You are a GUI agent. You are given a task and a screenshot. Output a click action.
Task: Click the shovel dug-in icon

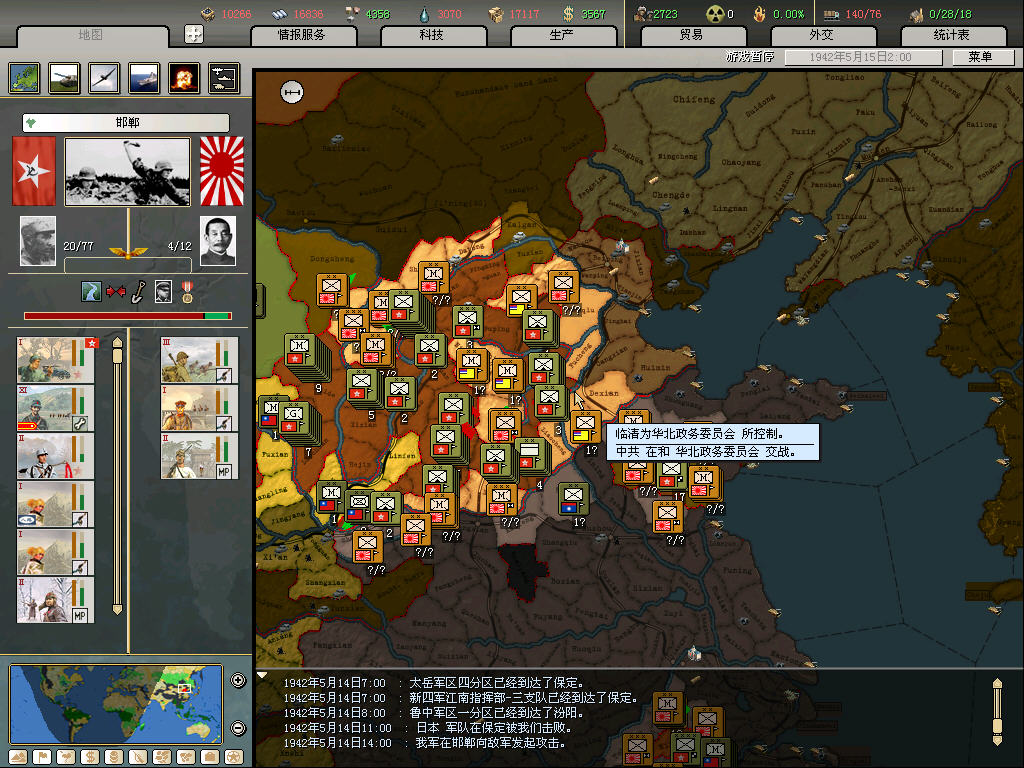tap(138, 291)
